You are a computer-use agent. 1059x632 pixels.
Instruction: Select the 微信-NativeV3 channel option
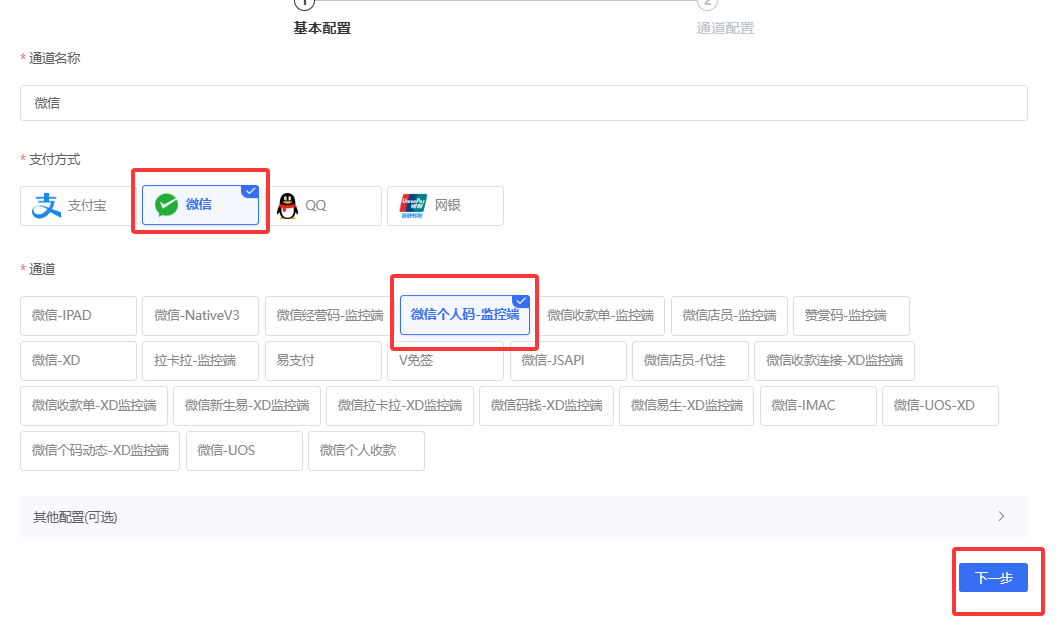[x=200, y=315]
